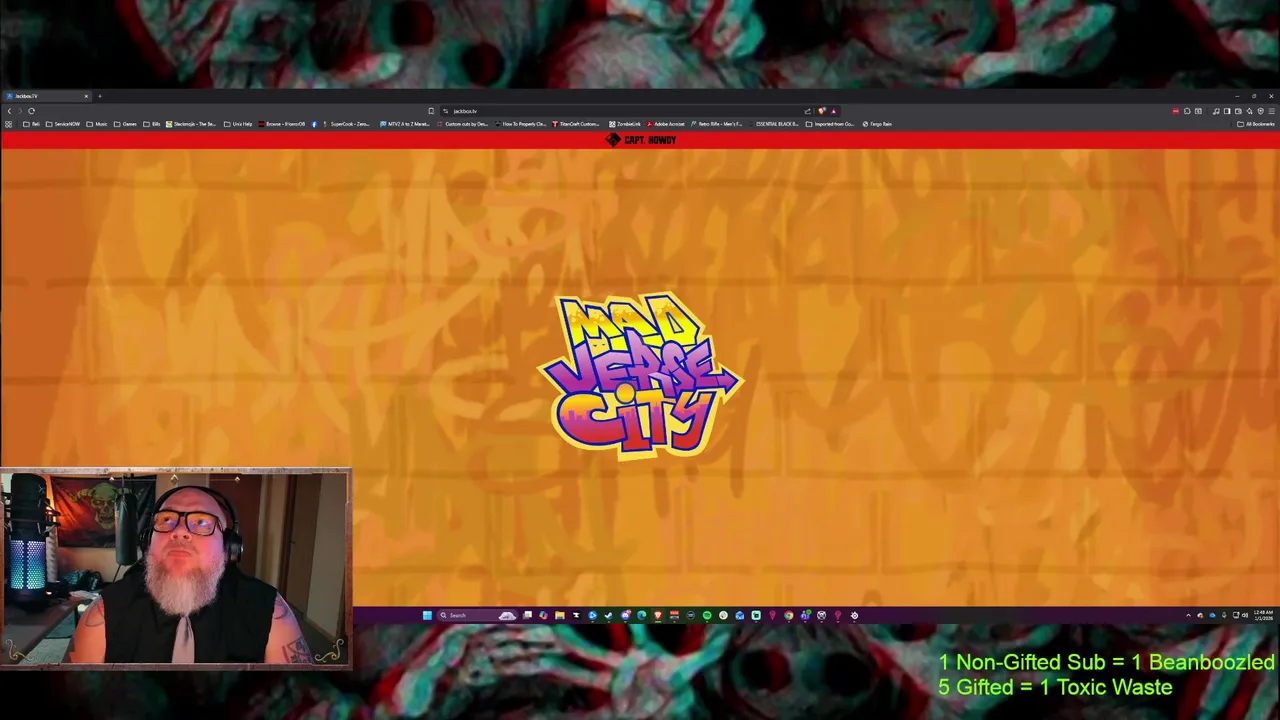The image size is (1280, 720).
Task: Open the Windows Start menu
Action: [427, 615]
